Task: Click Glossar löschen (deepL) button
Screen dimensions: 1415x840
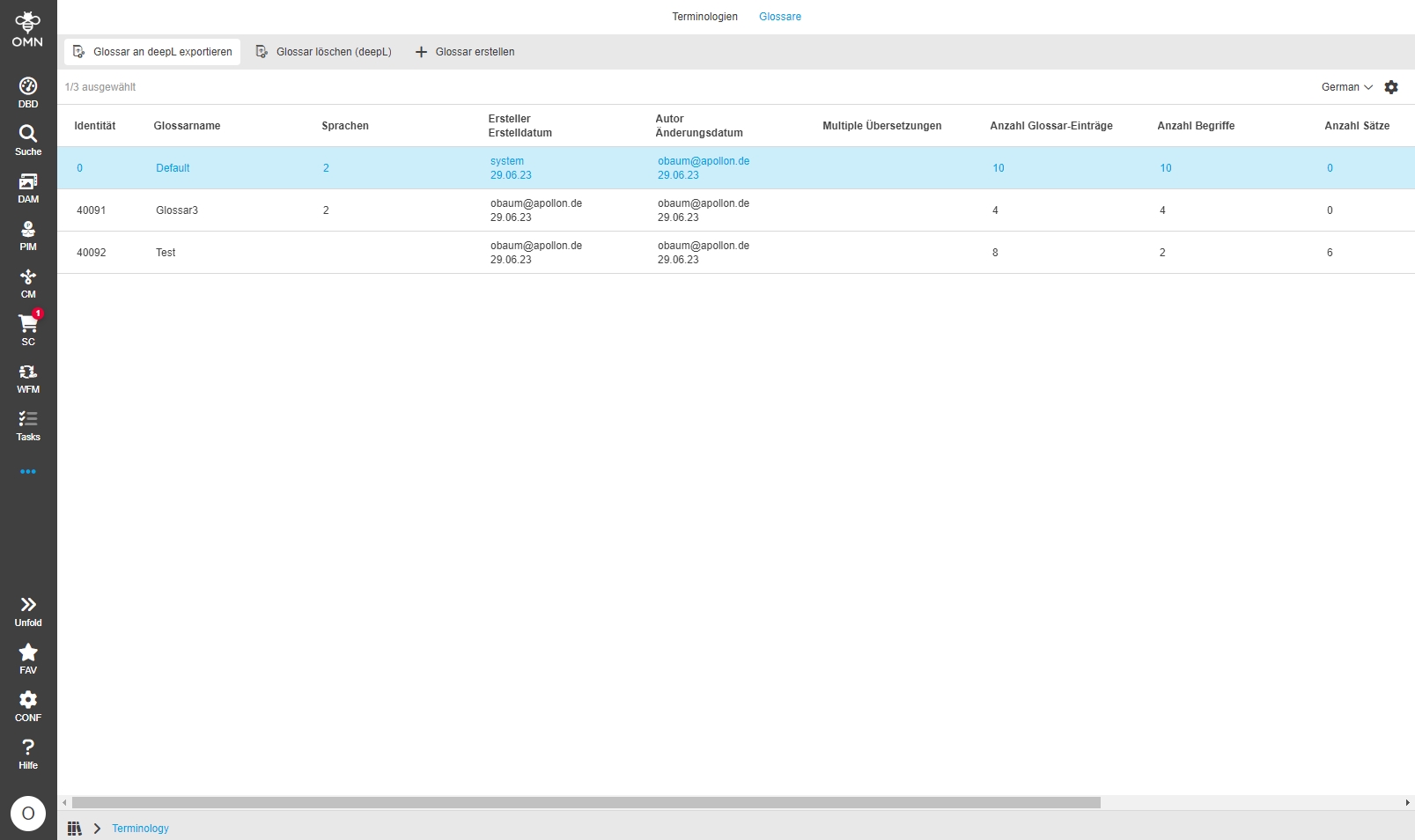Action: click(x=324, y=52)
